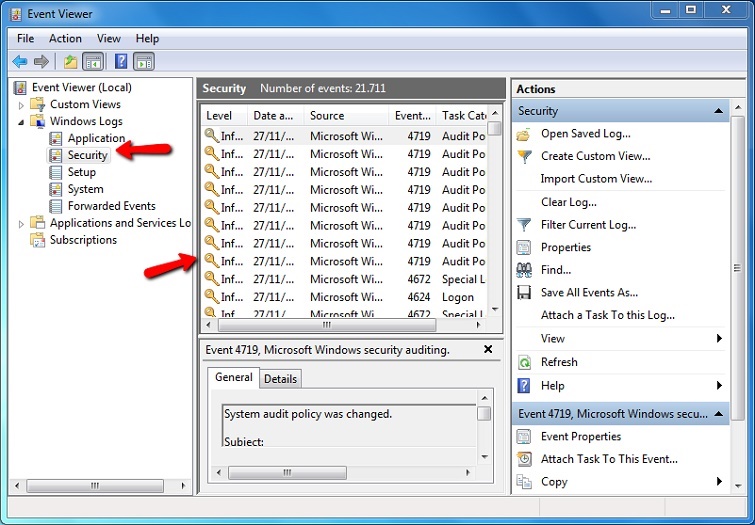This screenshot has width=755, height=525.
Task: Expand the Custom Views tree node
Action: pos(21,105)
